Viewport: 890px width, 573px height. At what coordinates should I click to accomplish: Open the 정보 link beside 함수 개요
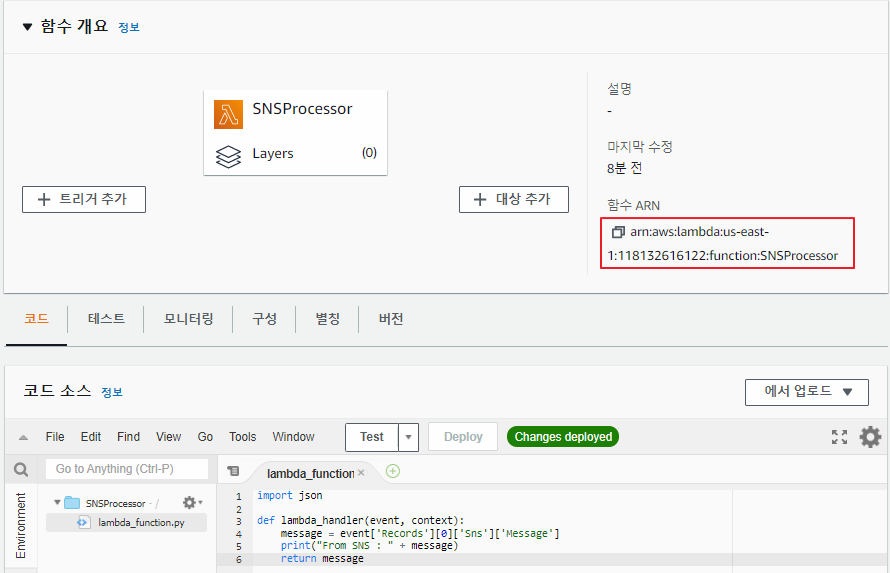(x=129, y=27)
